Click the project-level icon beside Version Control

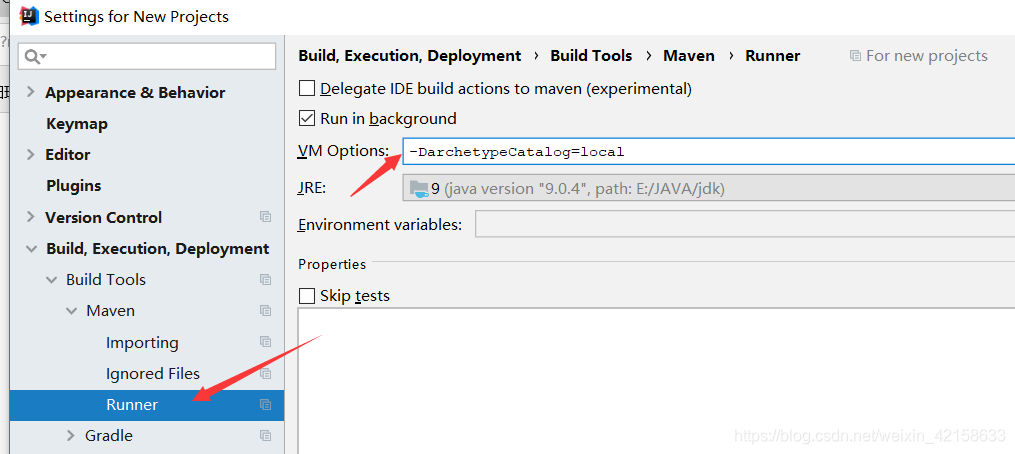point(265,217)
